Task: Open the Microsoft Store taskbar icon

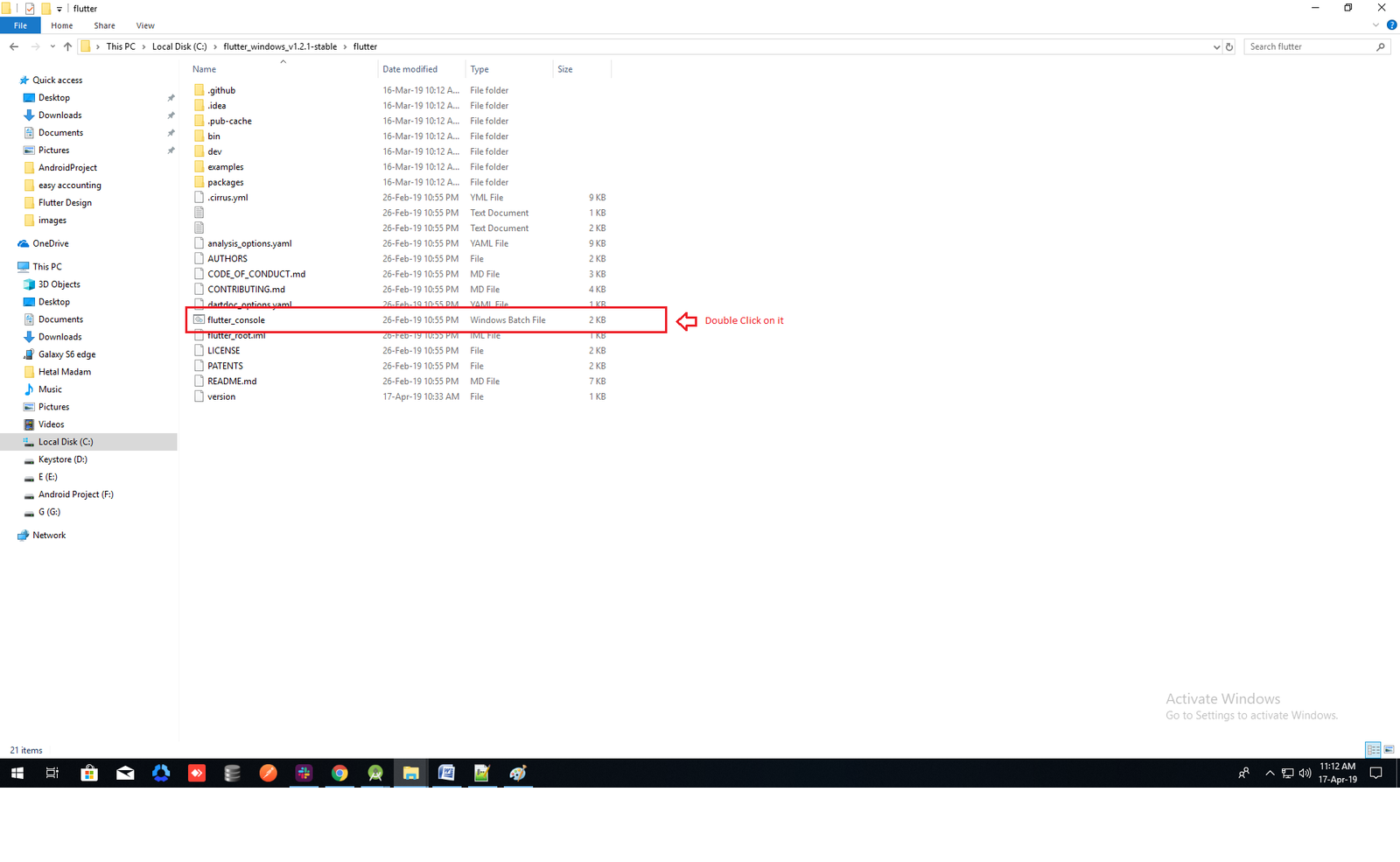Action: tap(89, 773)
